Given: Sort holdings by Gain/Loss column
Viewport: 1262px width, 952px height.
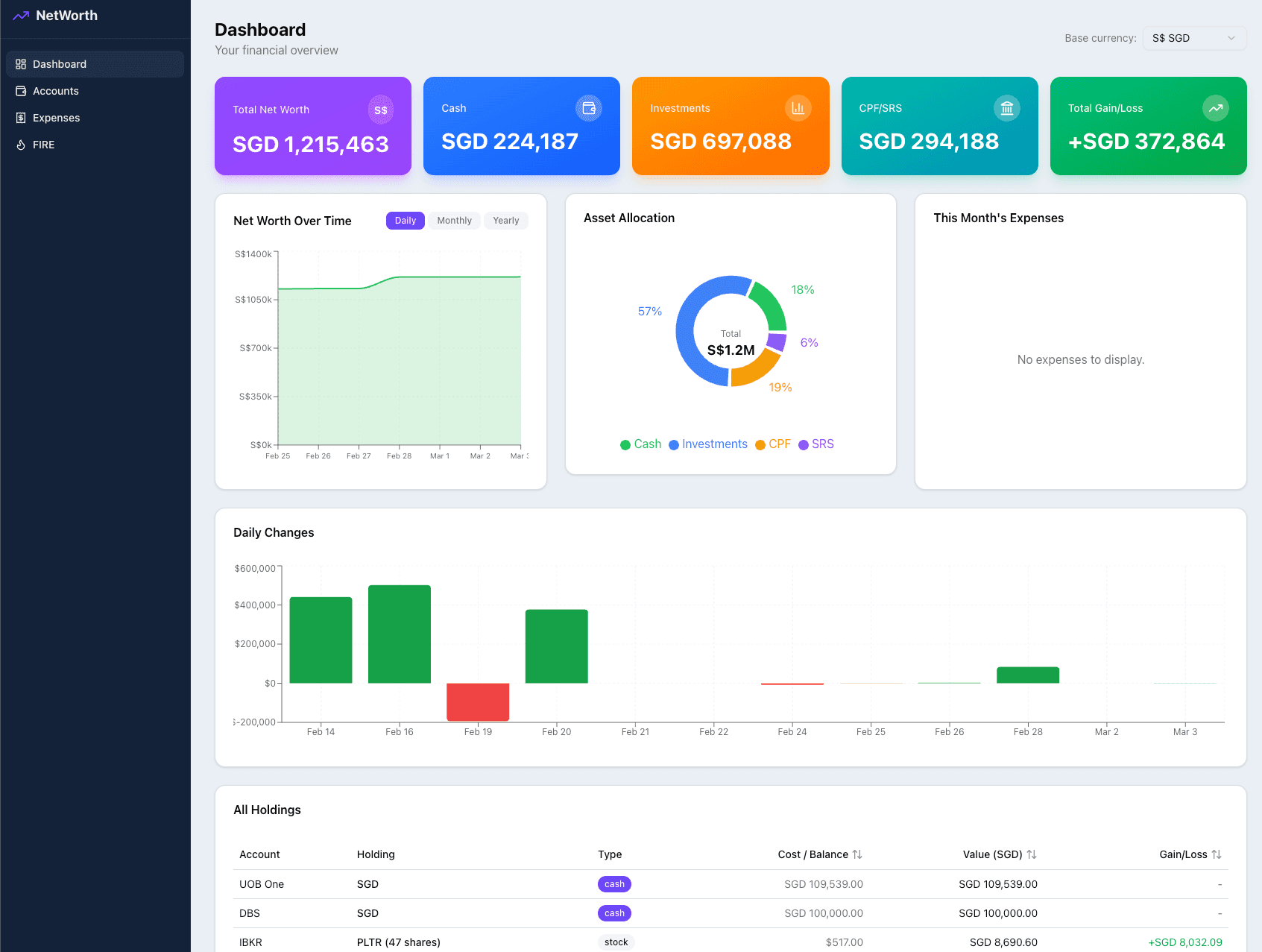Looking at the screenshot, I should point(1190,854).
